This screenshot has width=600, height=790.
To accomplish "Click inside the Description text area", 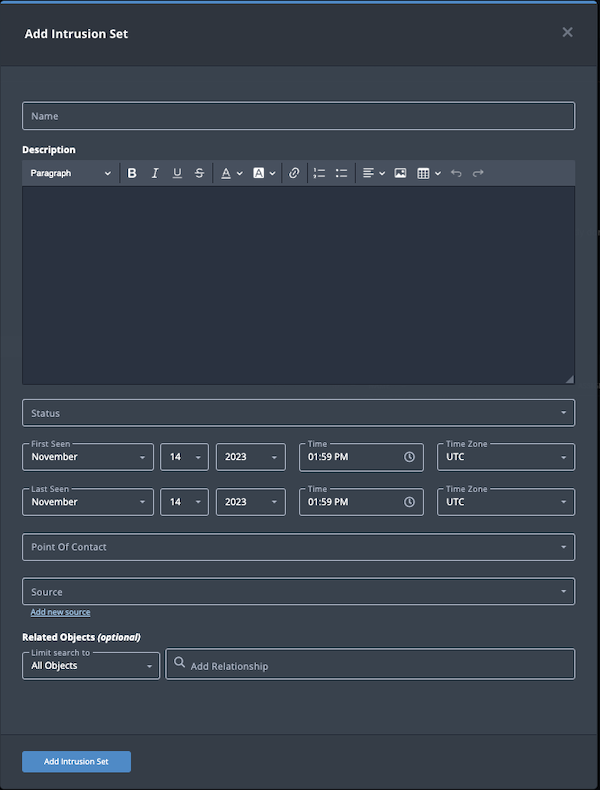I will click(298, 285).
